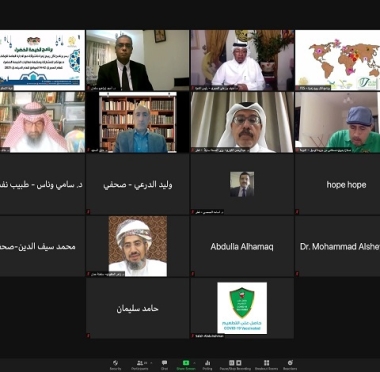The height and width of the screenshot is (372, 380).
Task: Open the Participants panel icon
Action: point(141,363)
